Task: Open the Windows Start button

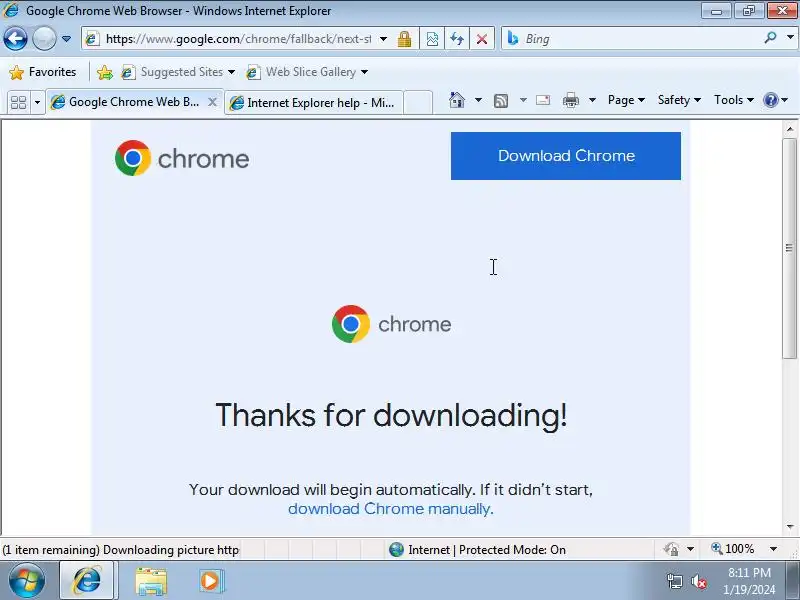Action: click(x=26, y=581)
